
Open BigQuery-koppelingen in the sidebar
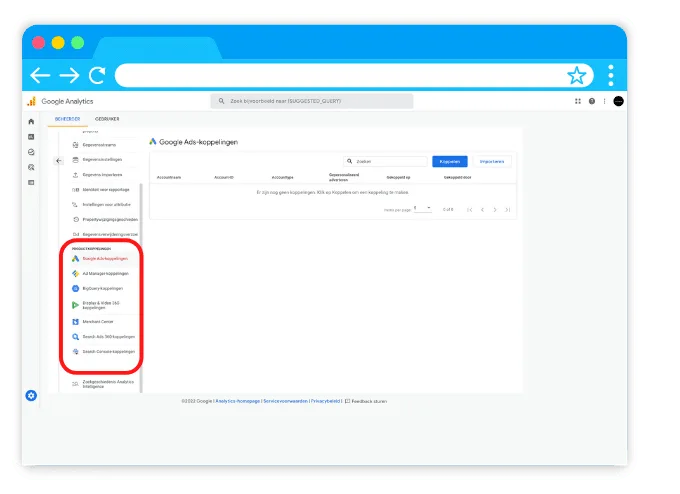[104, 288]
